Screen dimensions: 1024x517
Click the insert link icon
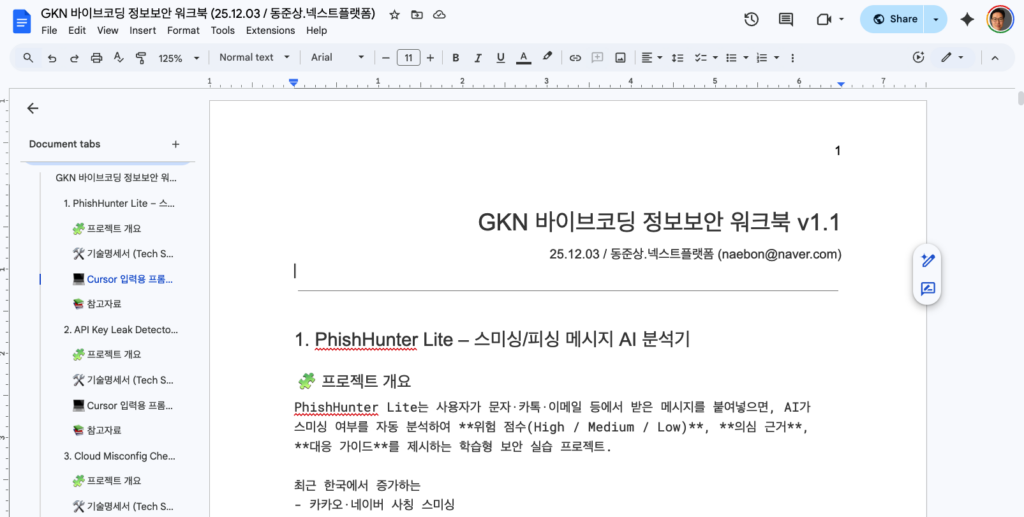click(x=575, y=58)
